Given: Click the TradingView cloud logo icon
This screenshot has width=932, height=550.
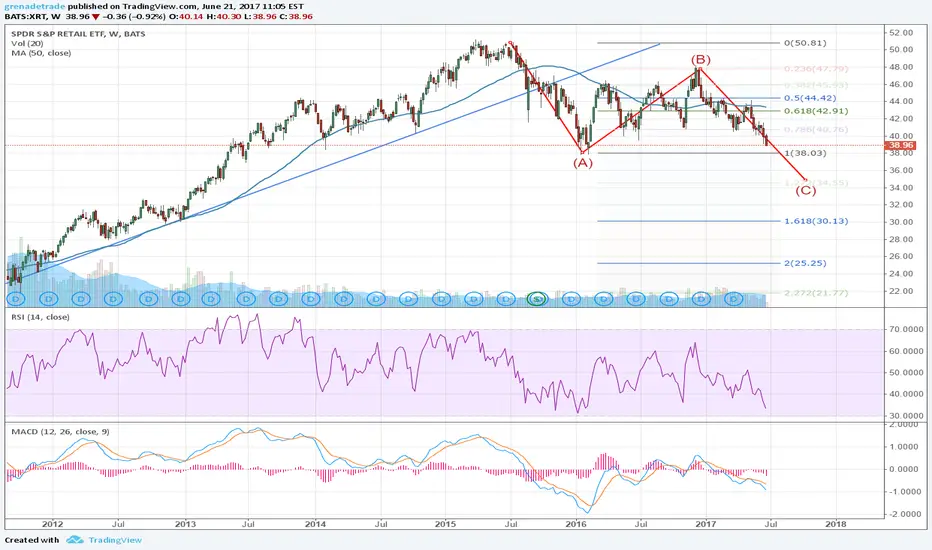Looking at the screenshot, I should tap(74, 540).
